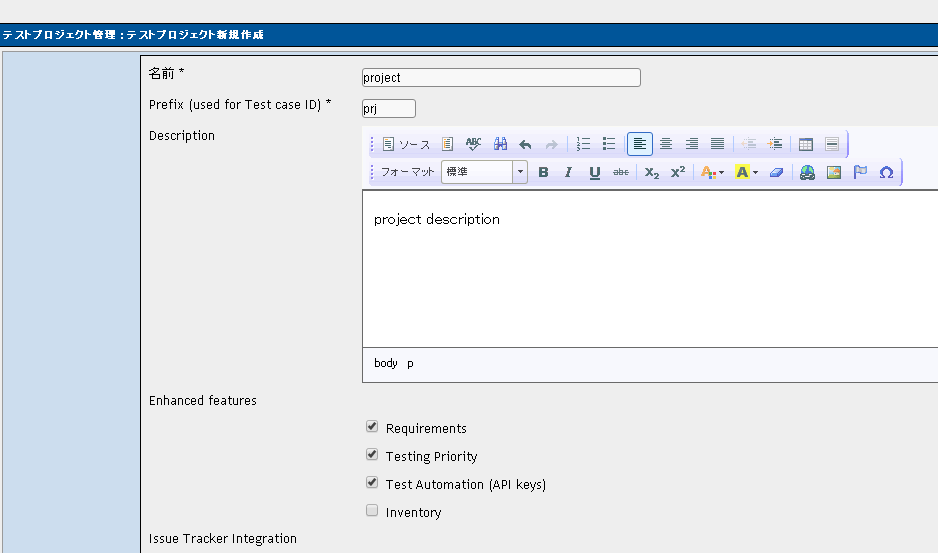This screenshot has width=938, height=553.
Task: Insert a hyperlink with the globe icon
Action: point(808,172)
